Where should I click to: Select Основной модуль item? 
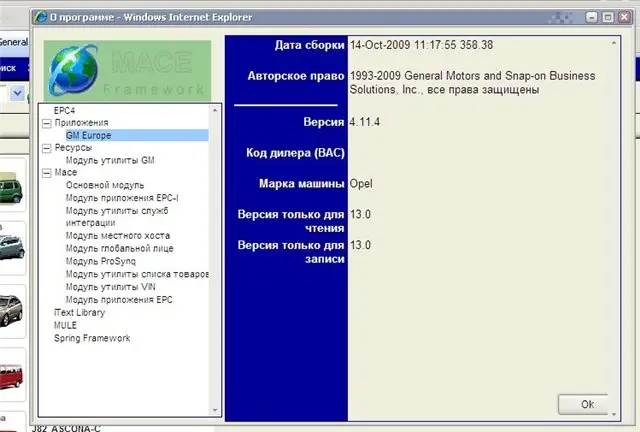coord(105,185)
